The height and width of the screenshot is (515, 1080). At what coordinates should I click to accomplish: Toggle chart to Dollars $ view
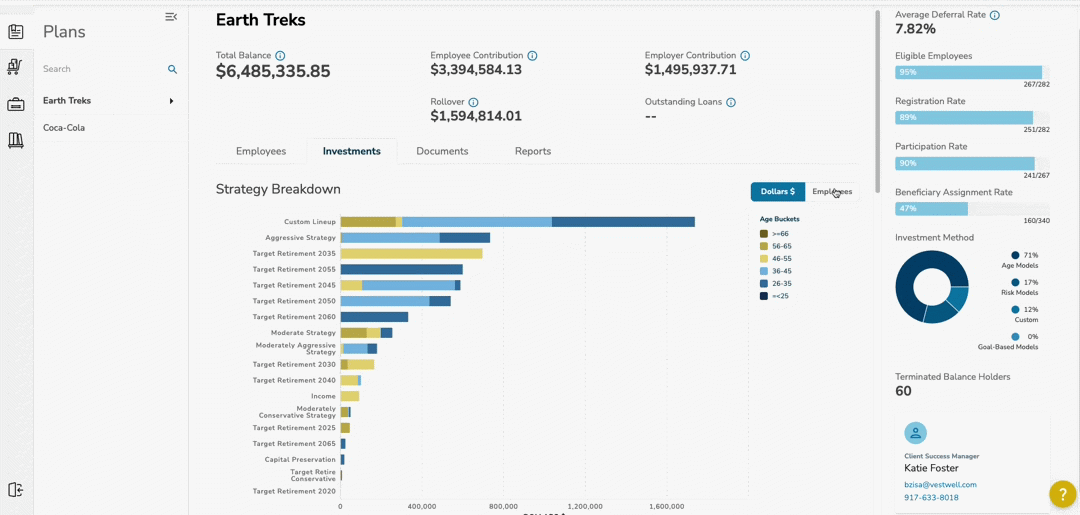pos(778,192)
